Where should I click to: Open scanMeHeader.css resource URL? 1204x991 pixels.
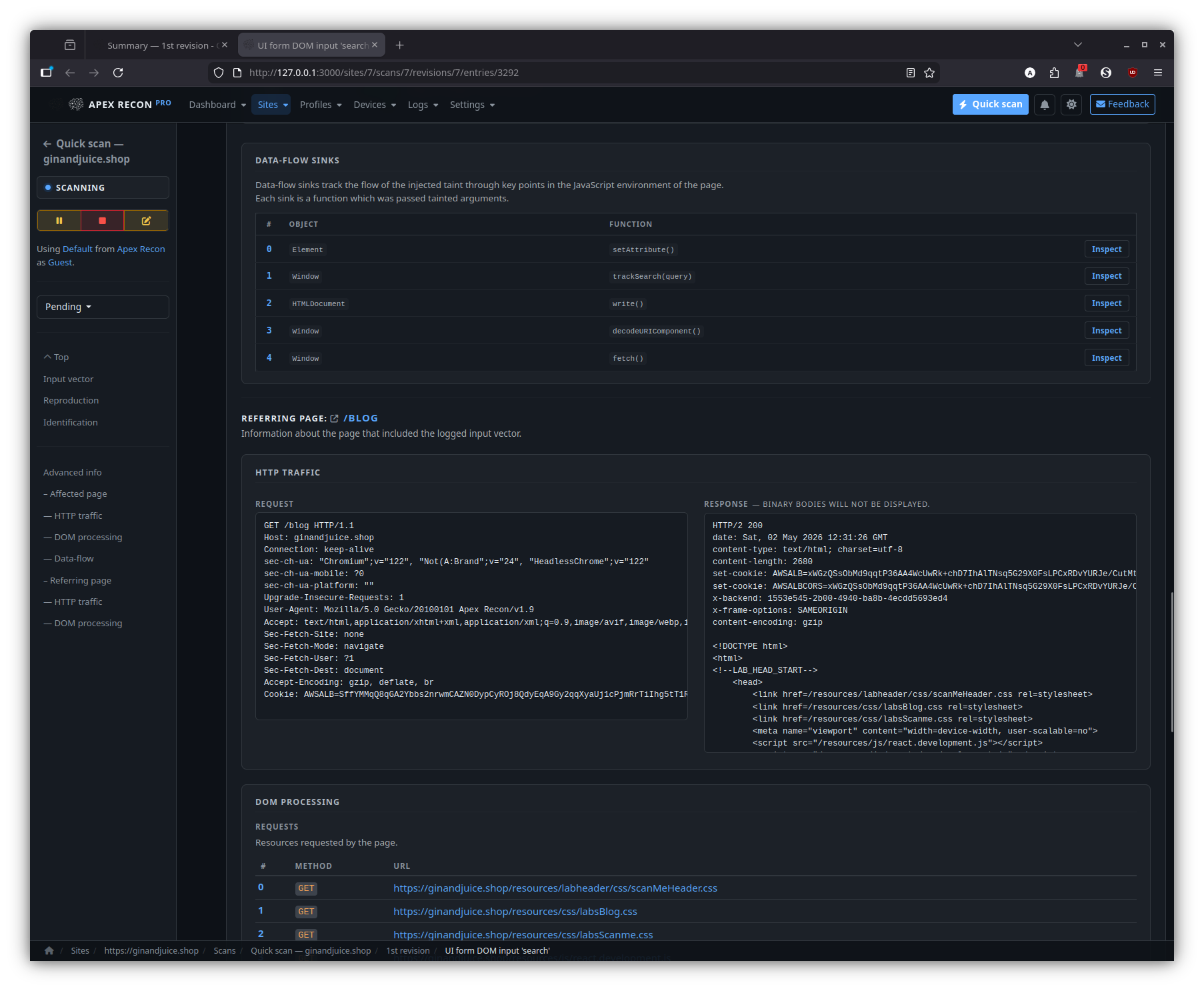[555, 888]
